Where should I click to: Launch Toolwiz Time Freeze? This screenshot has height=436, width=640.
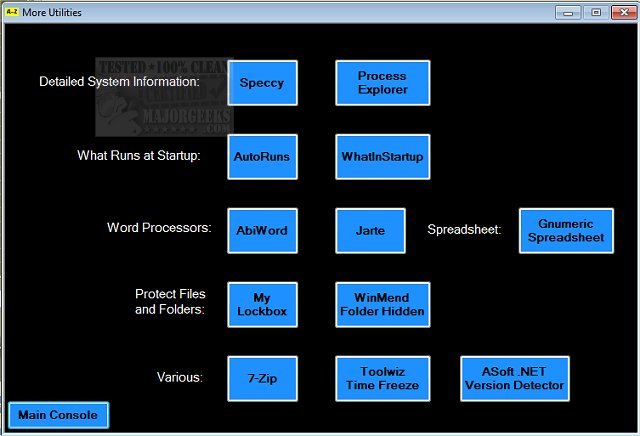point(382,378)
